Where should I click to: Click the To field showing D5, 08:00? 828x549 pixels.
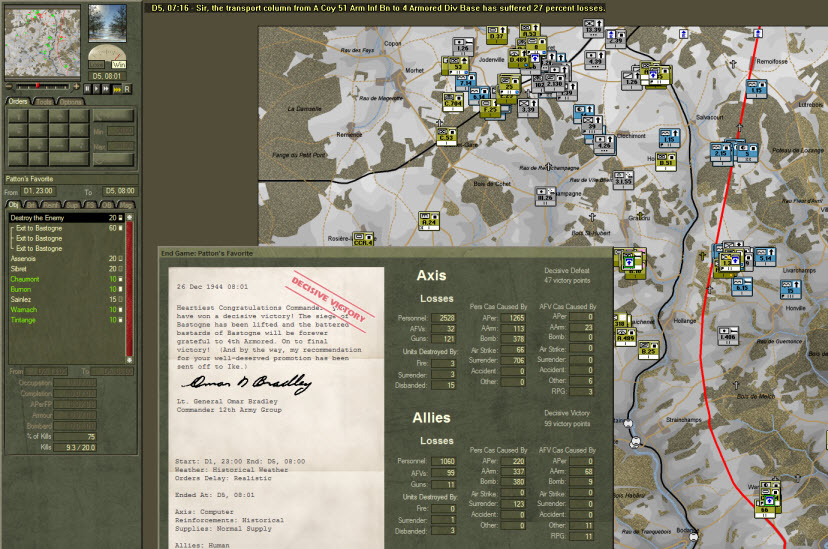click(119, 191)
